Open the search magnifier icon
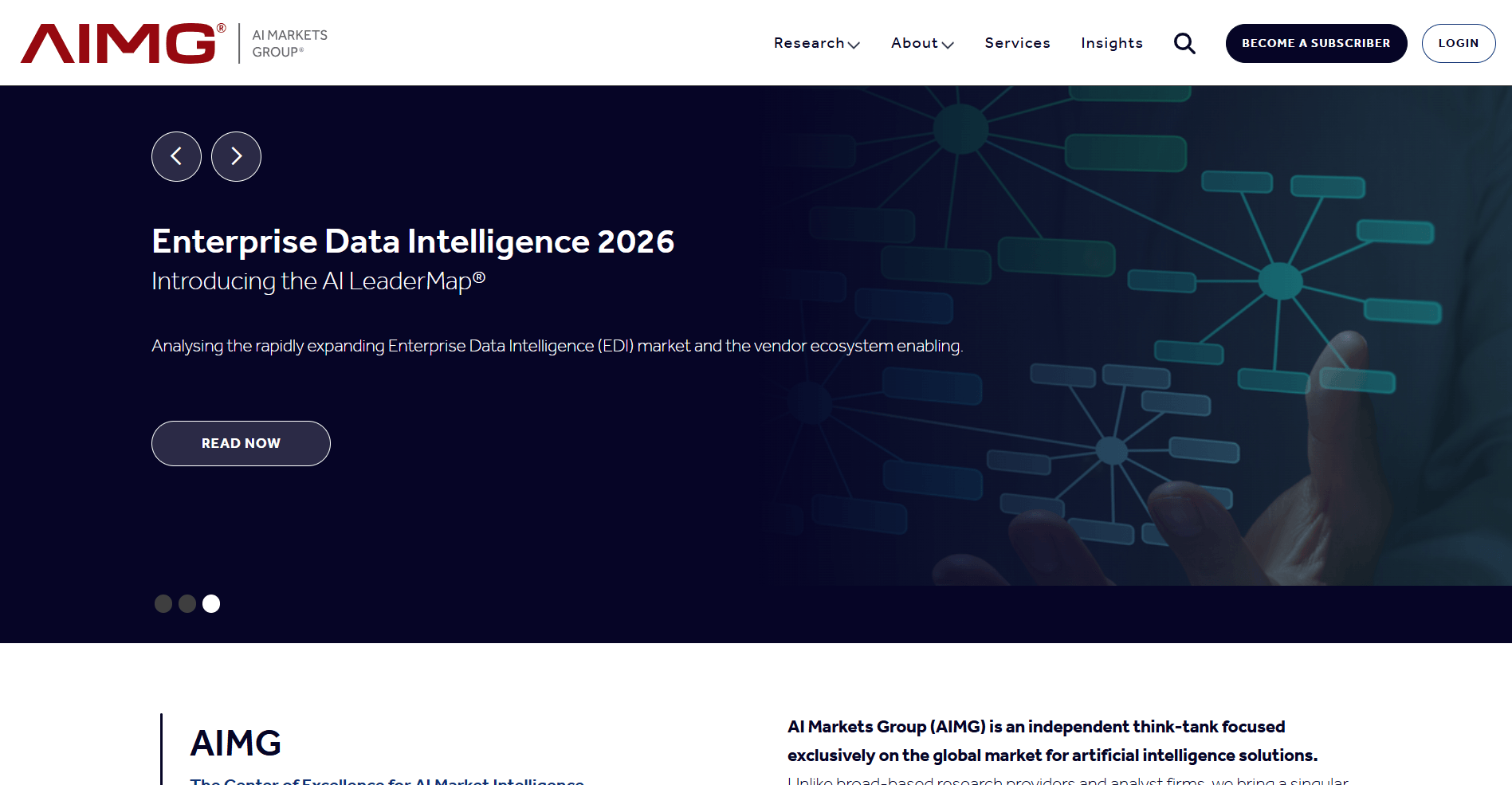 coord(1184,43)
